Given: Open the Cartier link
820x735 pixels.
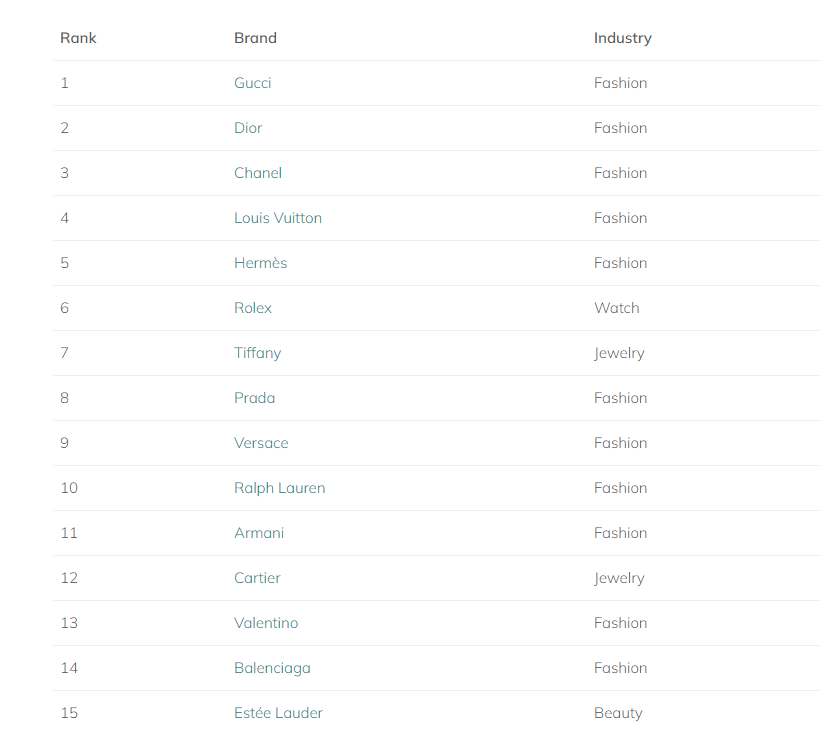Looking at the screenshot, I should 257,578.
